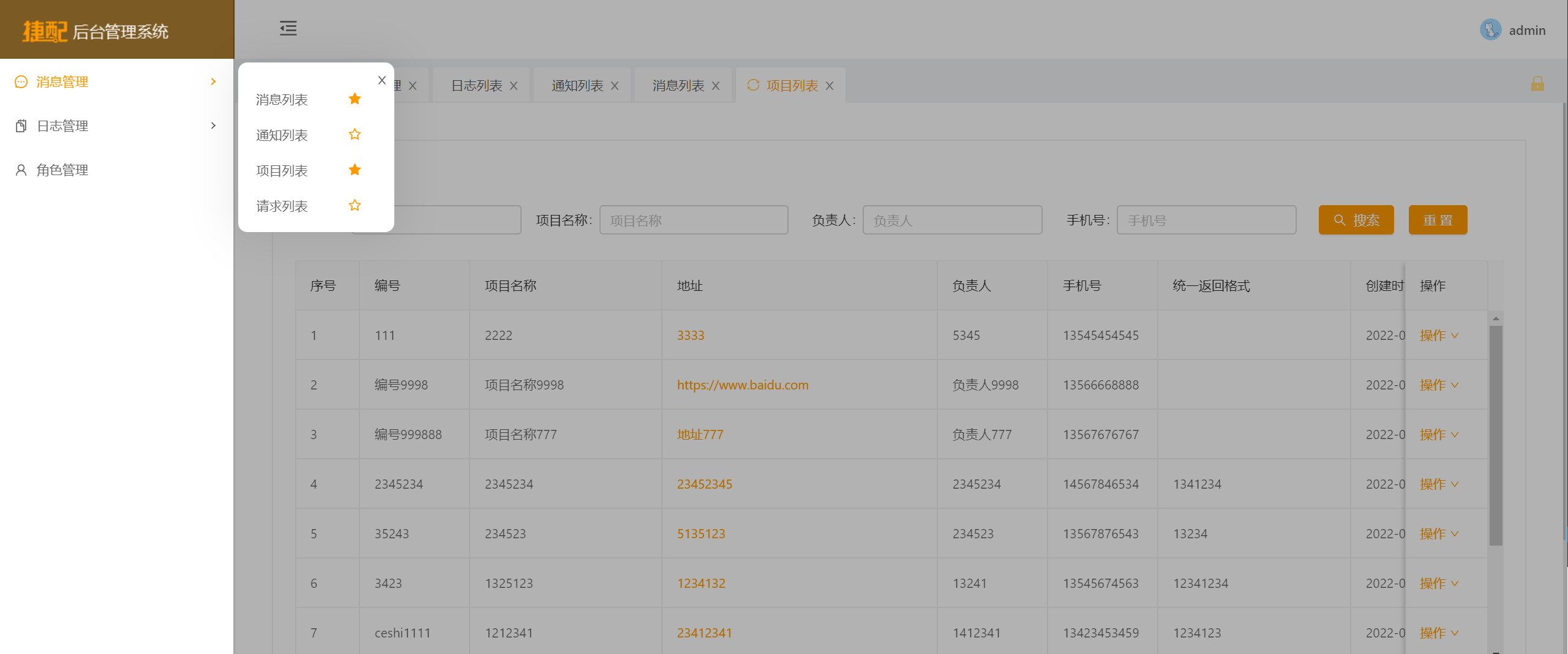This screenshot has width=1568, height=654.
Task: Open the 23452345 address link
Action: (705, 484)
